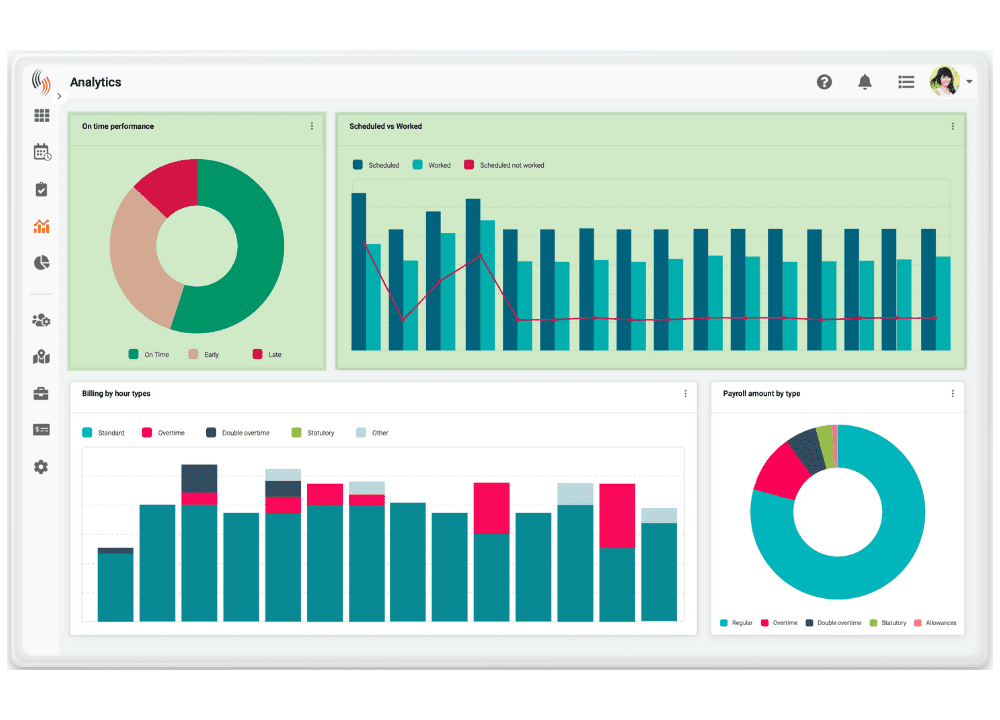Open the Scheduled vs Worked options menu
Screen dimensions: 1000x720
click(952, 127)
